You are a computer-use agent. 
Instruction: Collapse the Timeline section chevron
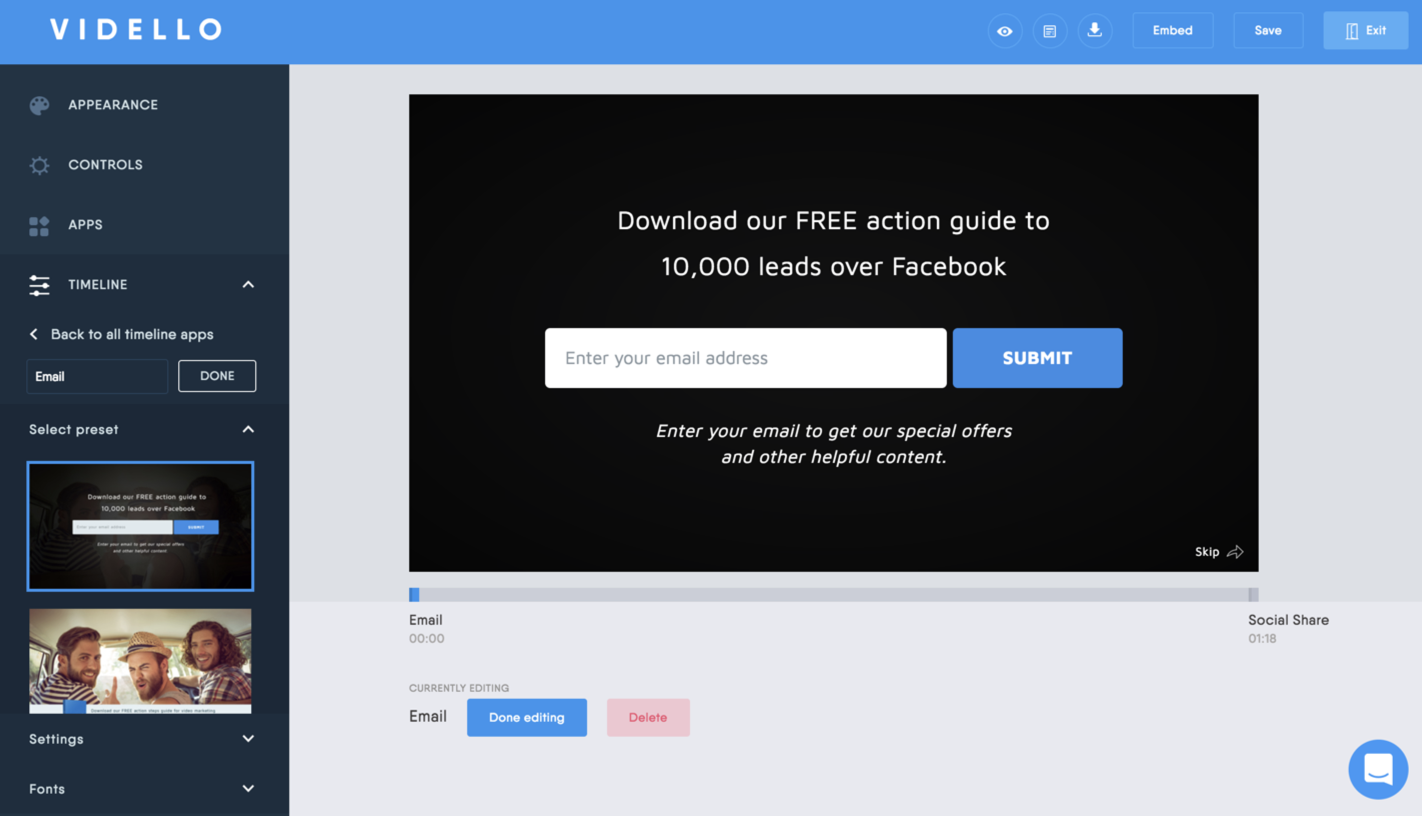click(x=248, y=285)
